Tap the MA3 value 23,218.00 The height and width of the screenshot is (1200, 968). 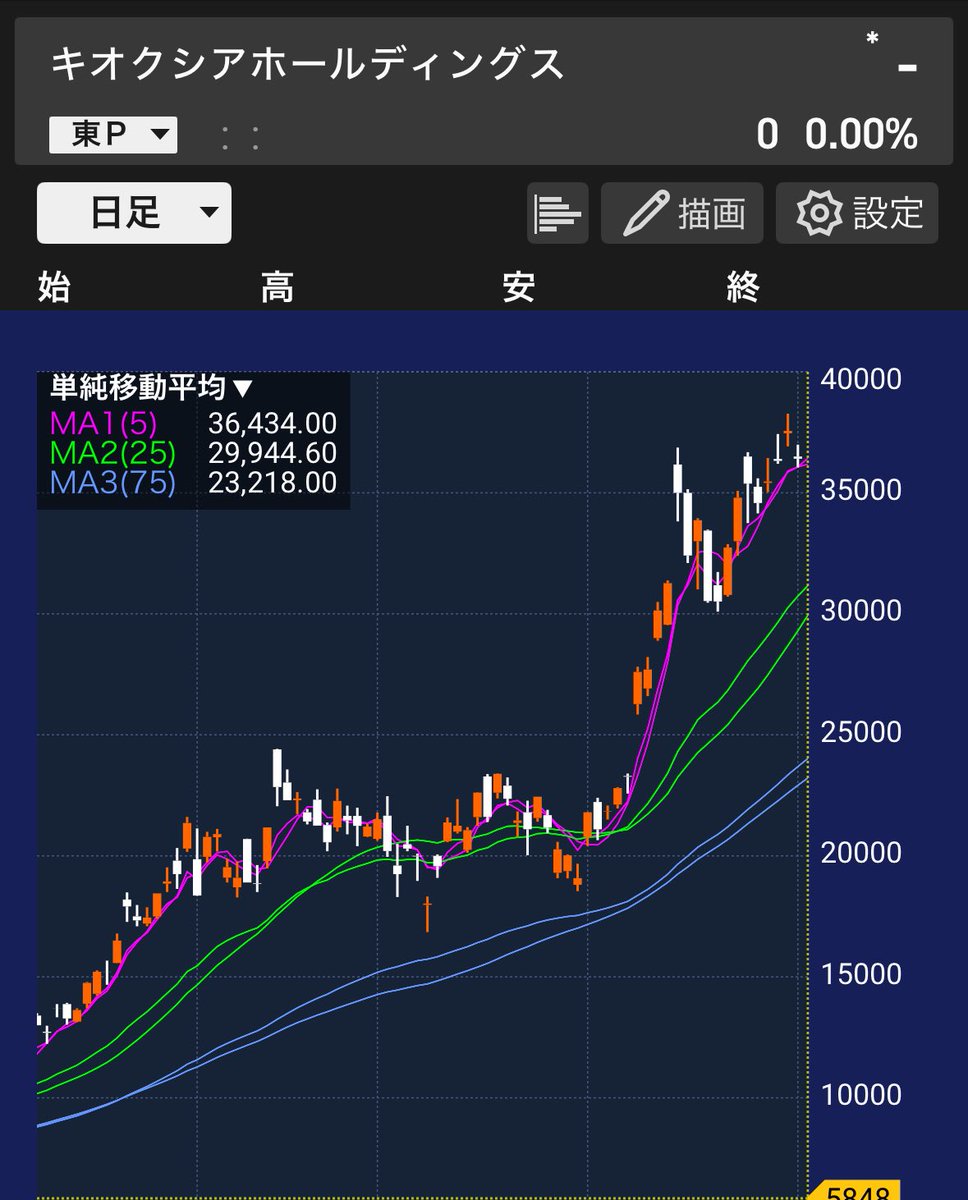[x=273, y=484]
